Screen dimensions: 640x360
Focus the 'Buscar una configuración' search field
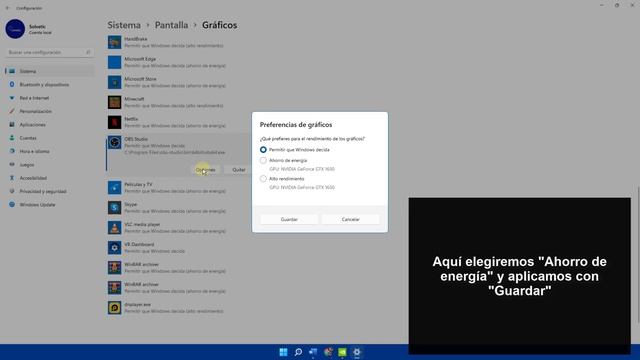(x=49, y=52)
